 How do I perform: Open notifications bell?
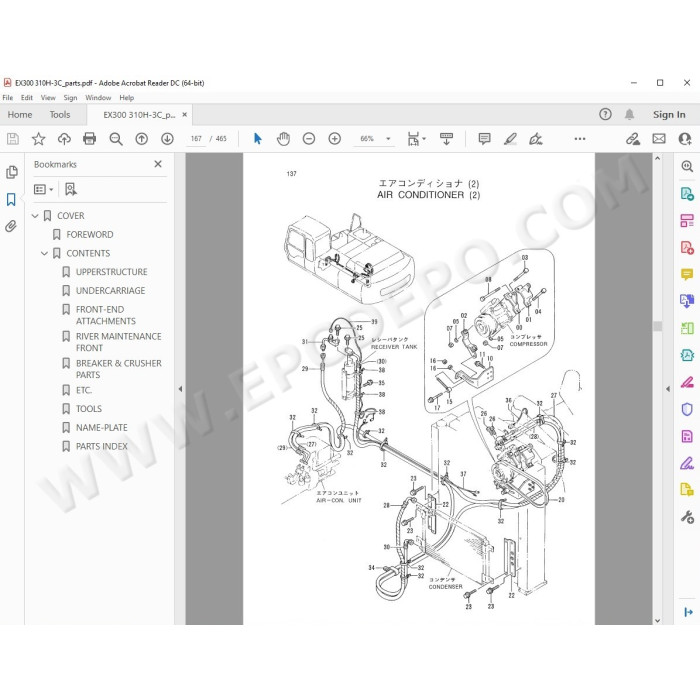[x=629, y=114]
